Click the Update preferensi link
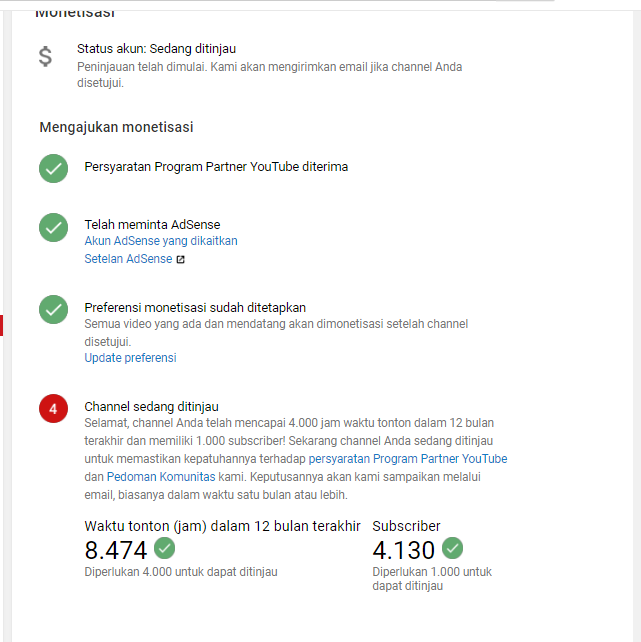 click(x=130, y=358)
